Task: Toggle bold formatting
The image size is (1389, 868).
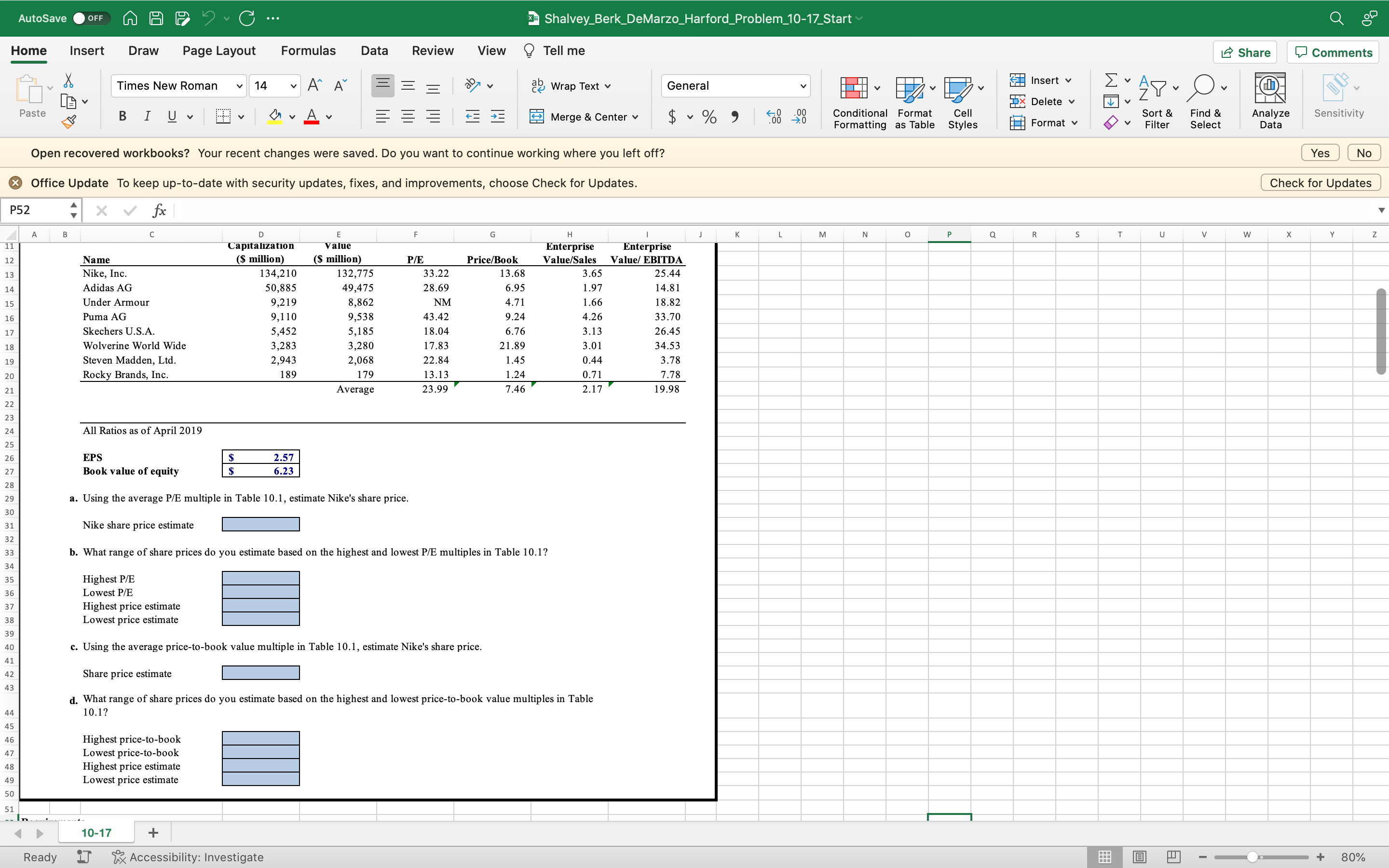Action: (122, 117)
